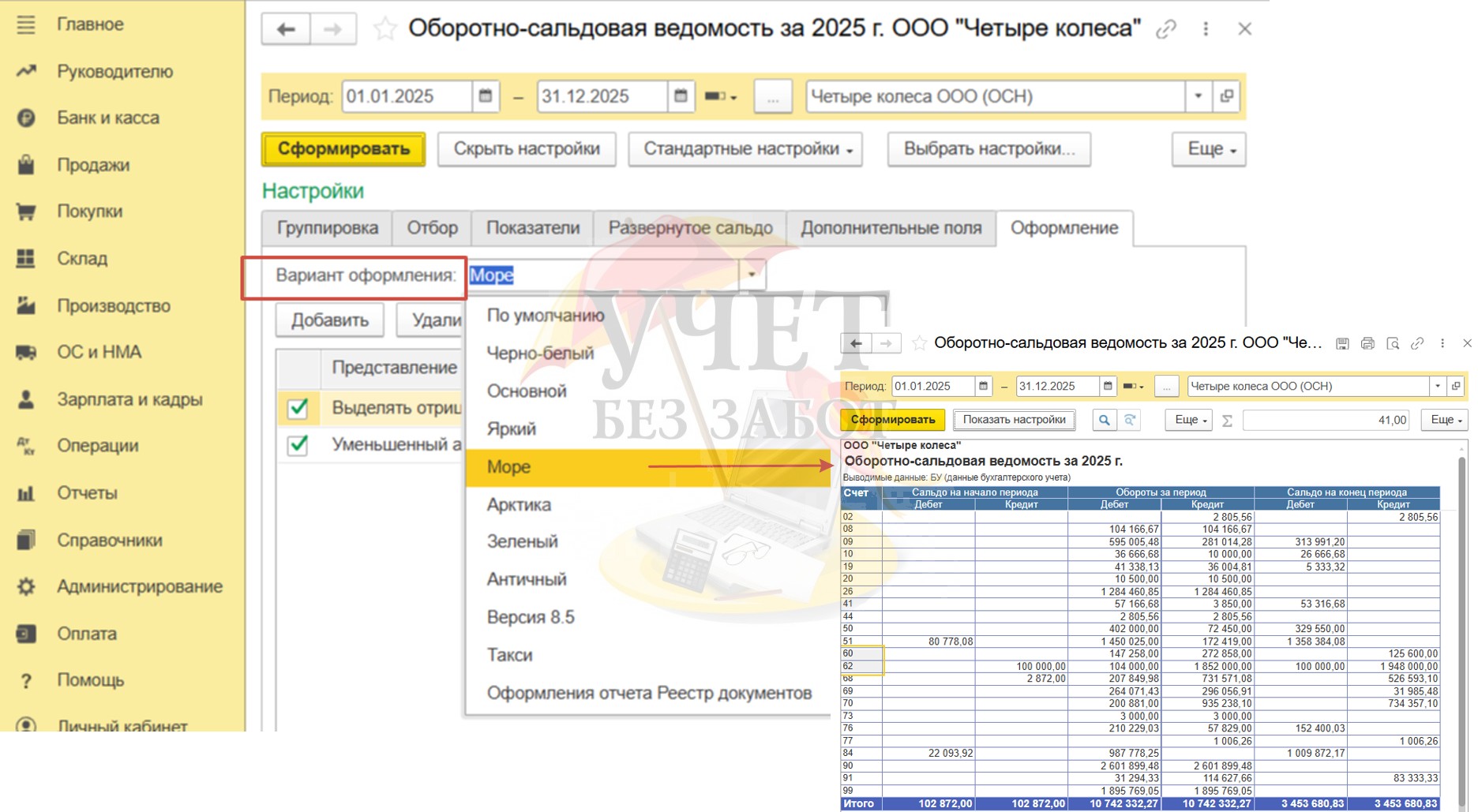
Task: Select the Арктика design variant
Action: click(647, 504)
